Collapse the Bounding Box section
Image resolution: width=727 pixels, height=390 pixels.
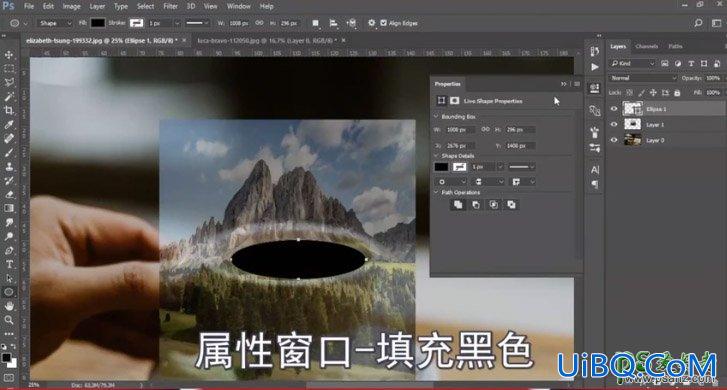(x=436, y=116)
